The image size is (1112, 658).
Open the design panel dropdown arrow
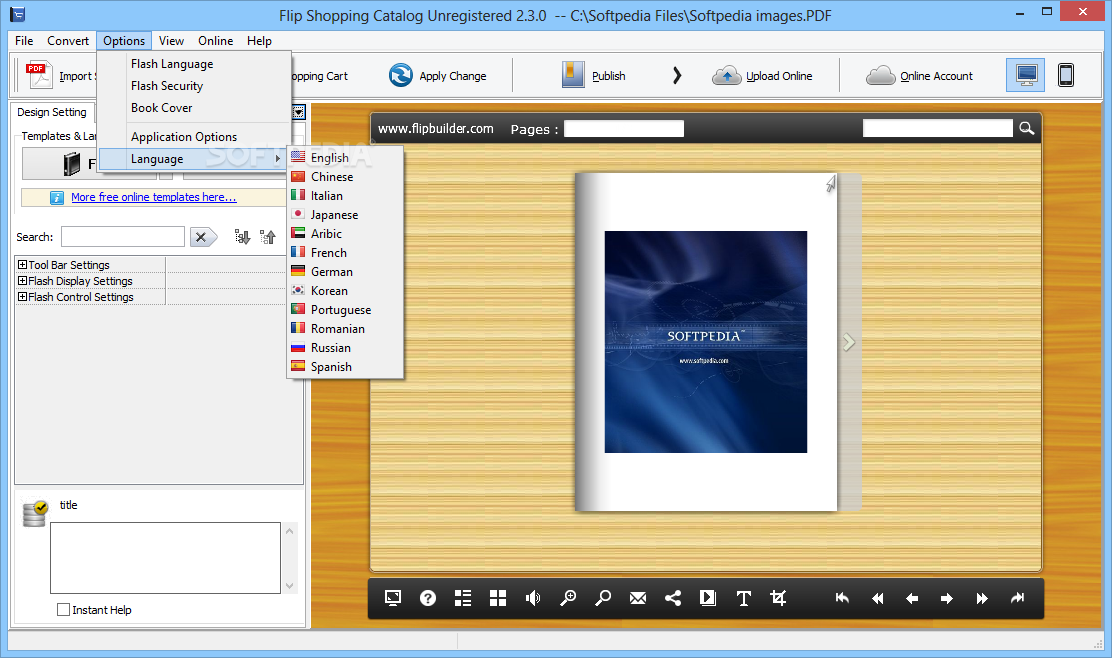pos(299,112)
